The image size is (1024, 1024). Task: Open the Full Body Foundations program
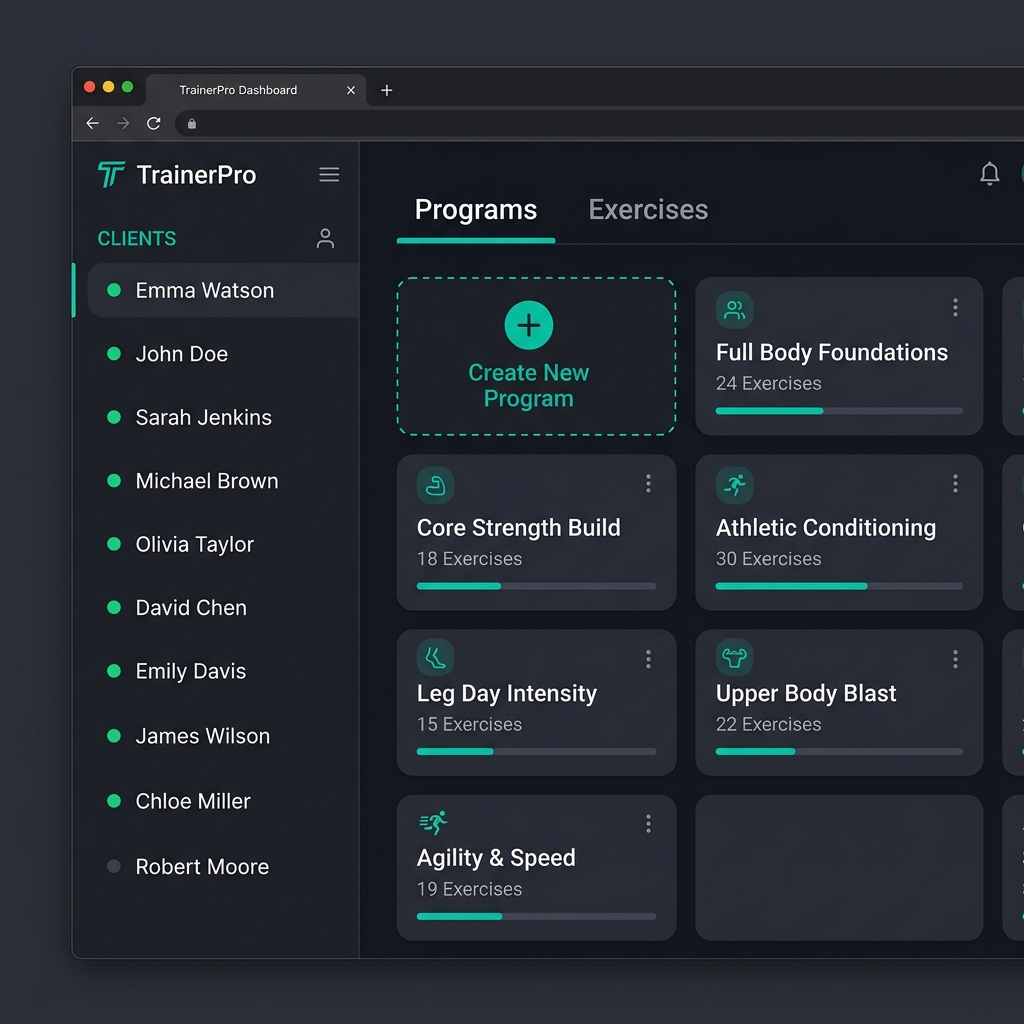(839, 356)
